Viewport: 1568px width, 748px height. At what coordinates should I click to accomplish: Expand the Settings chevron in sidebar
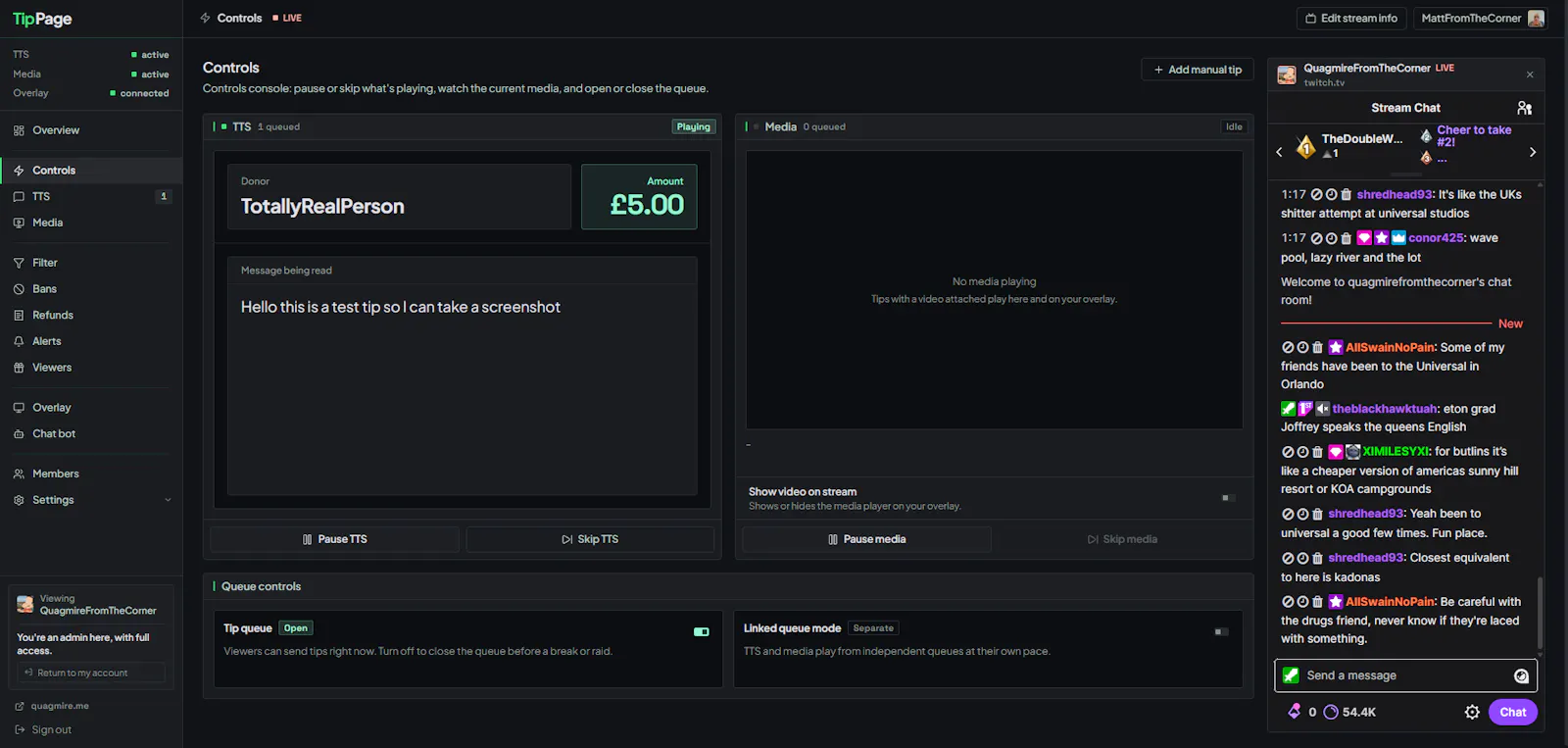[x=168, y=500]
